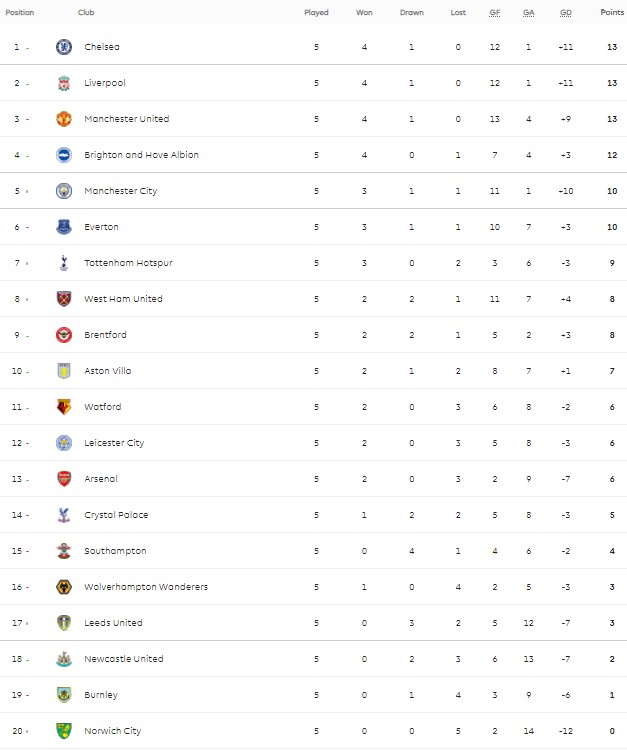Sort table by GD column header
Viewport: 627px width, 751px height.
click(566, 13)
